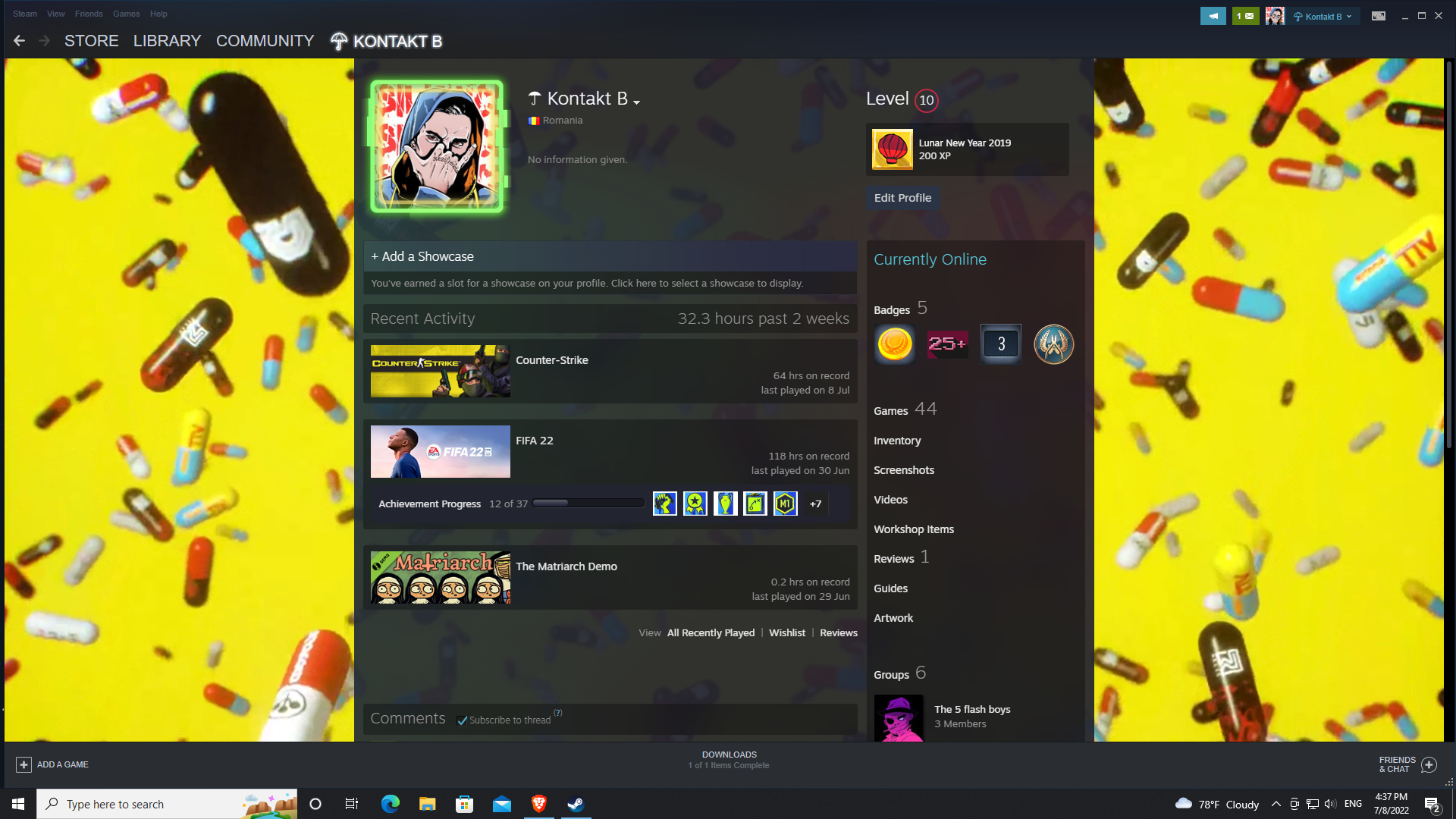Click FIFA 22 achievement progress bar

(x=588, y=504)
